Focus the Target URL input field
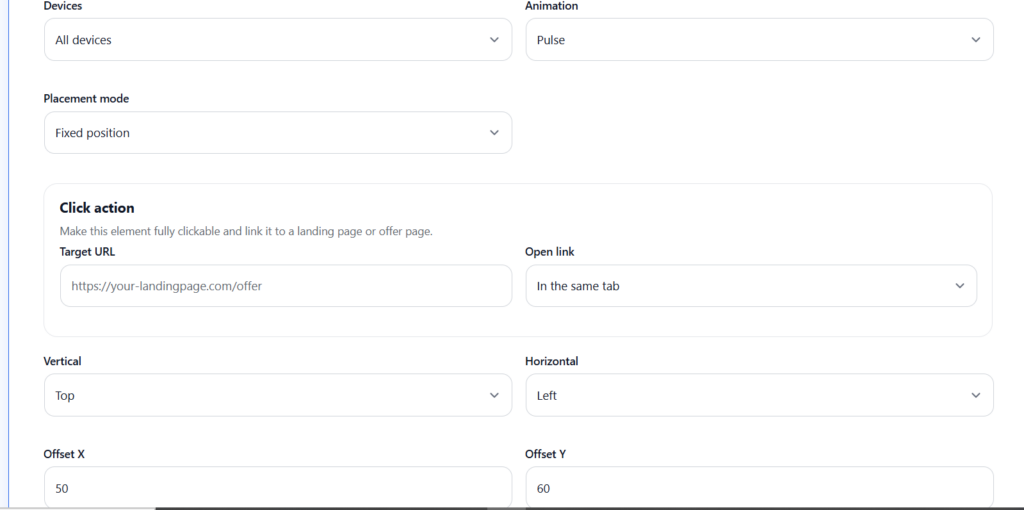The width and height of the screenshot is (1024, 510). pos(285,286)
